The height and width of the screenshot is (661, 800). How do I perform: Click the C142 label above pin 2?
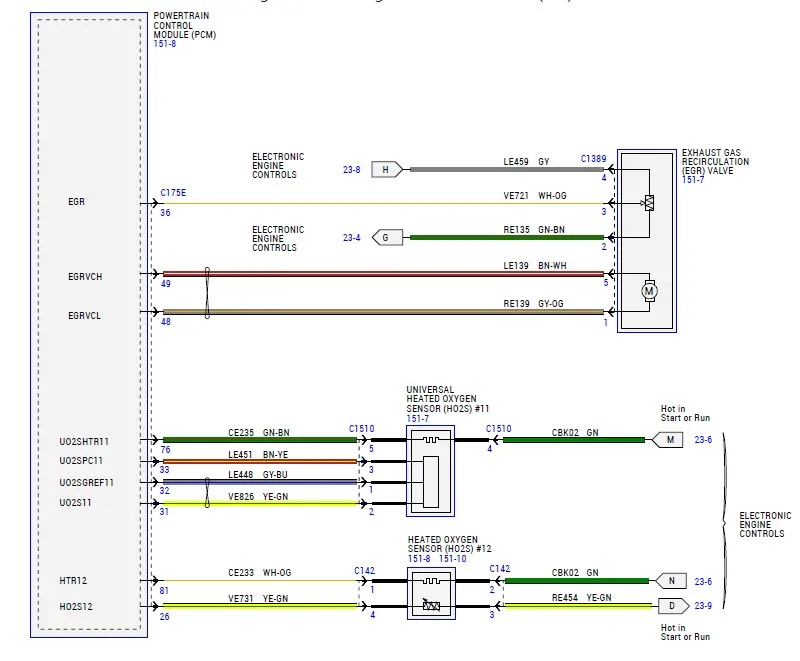(499, 568)
